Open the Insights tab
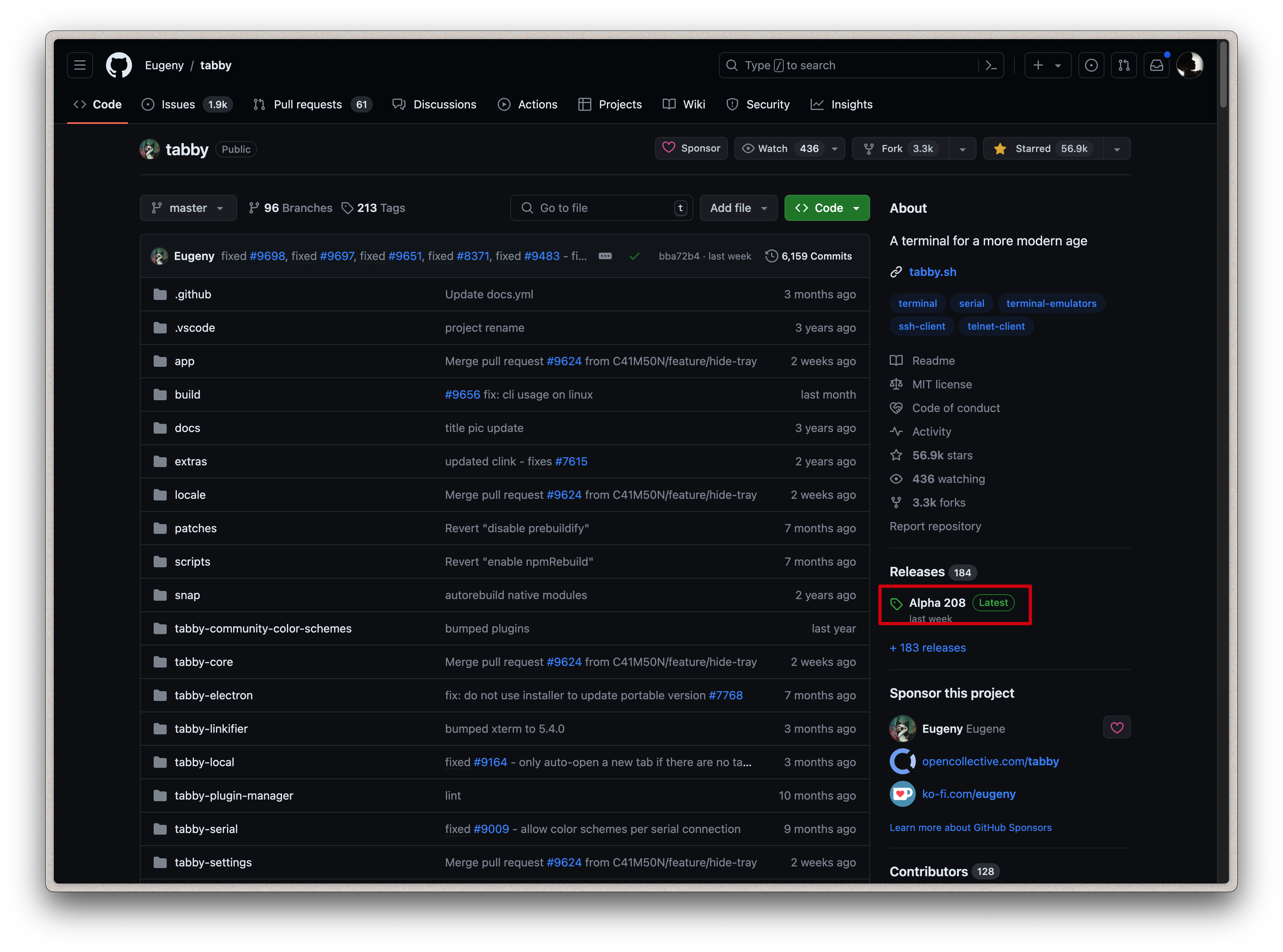 pyautogui.click(x=842, y=104)
